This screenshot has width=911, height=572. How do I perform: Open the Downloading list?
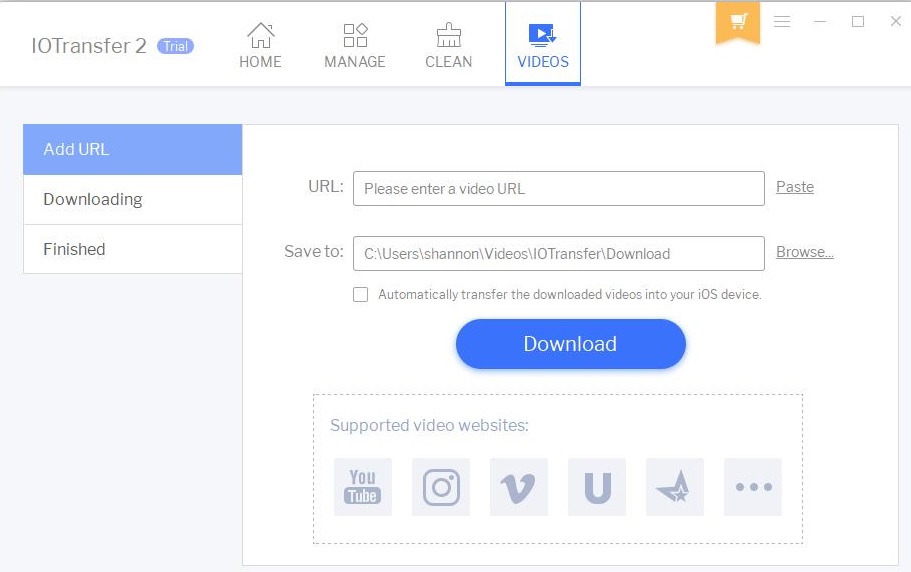point(132,199)
